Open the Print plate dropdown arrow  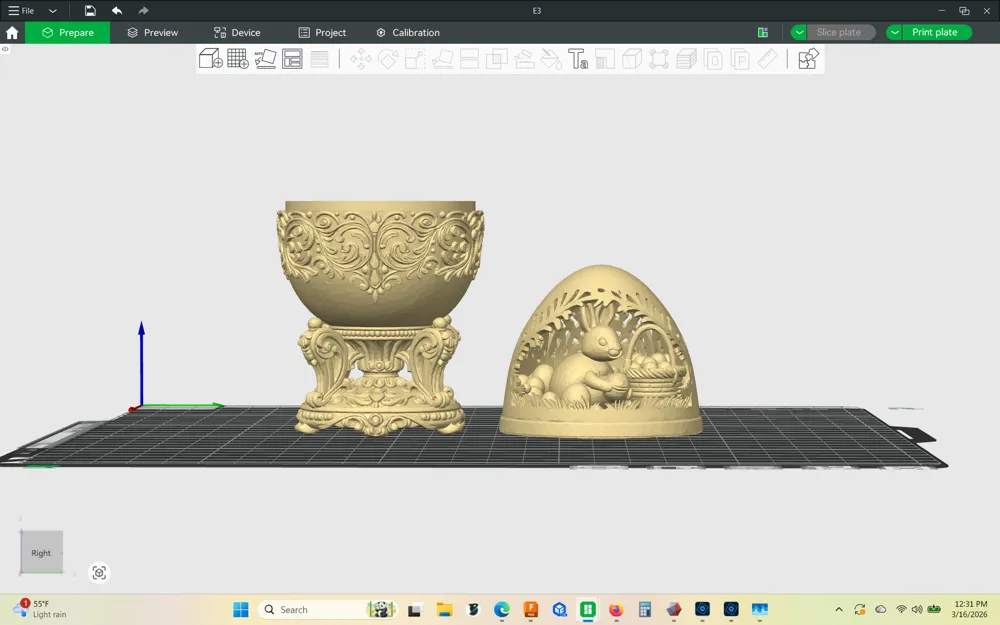(895, 33)
